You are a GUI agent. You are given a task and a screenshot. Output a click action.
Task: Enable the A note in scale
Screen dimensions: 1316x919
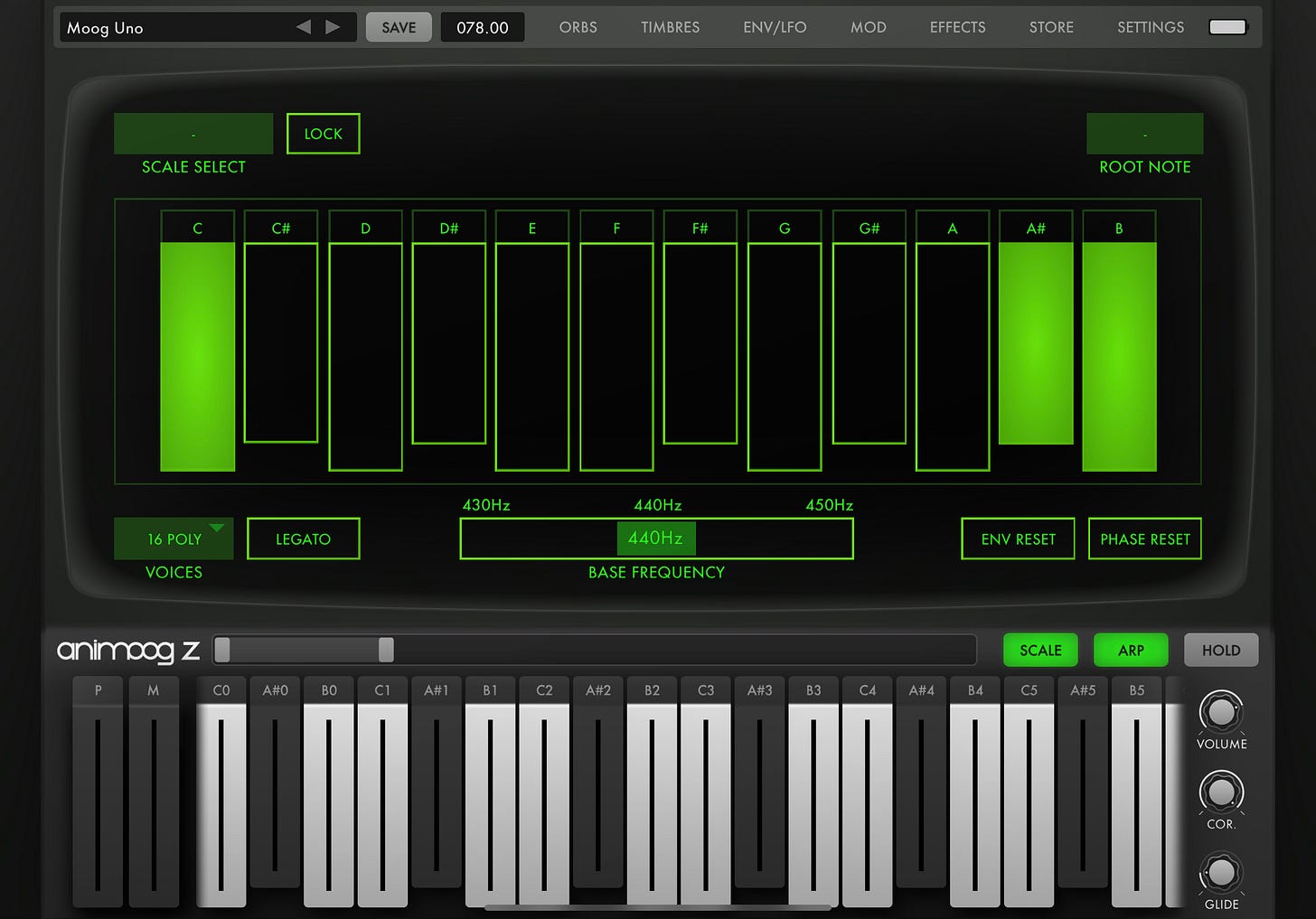953,341
